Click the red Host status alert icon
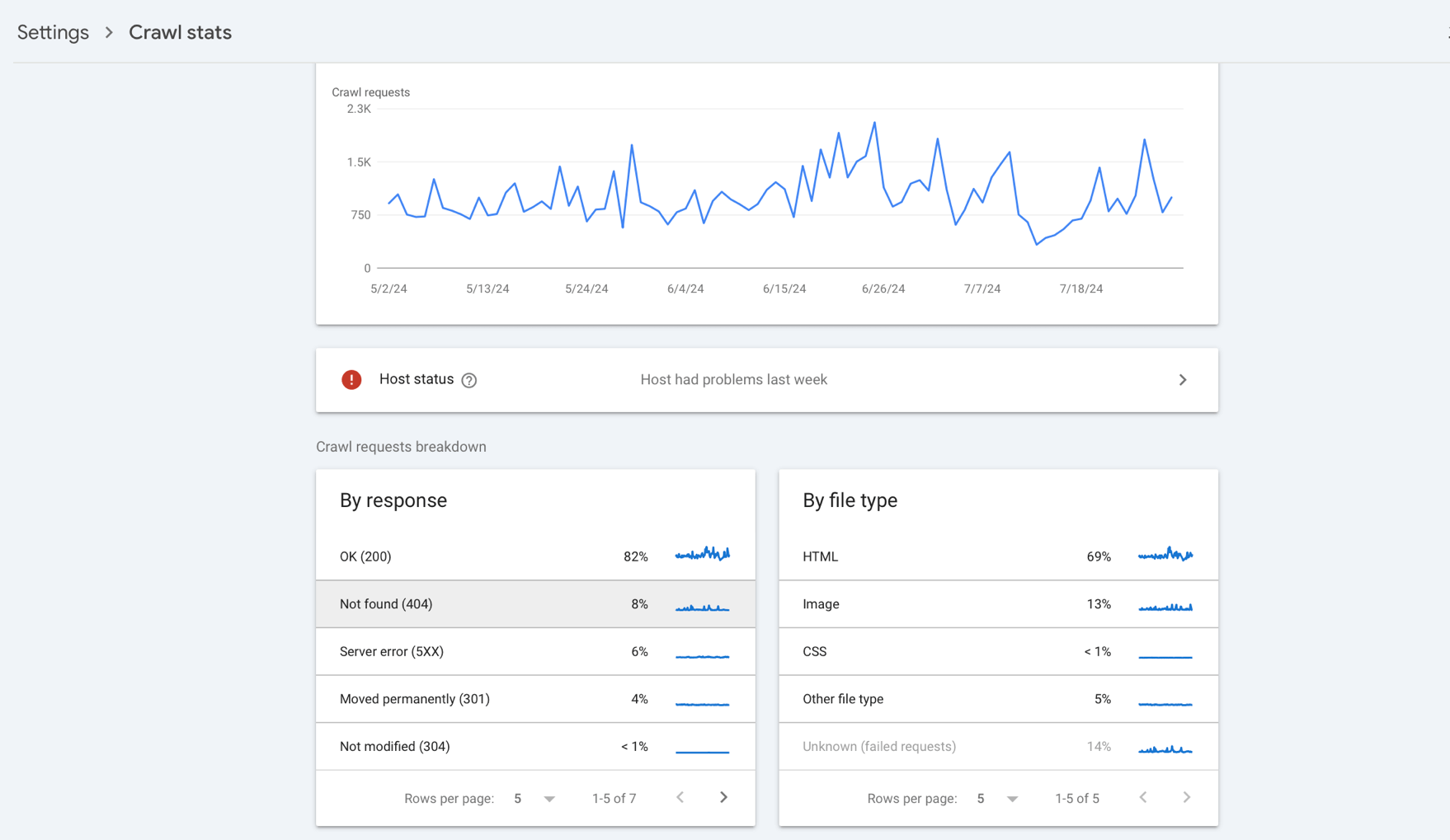Screen dimensions: 1450x840 pos(351,380)
